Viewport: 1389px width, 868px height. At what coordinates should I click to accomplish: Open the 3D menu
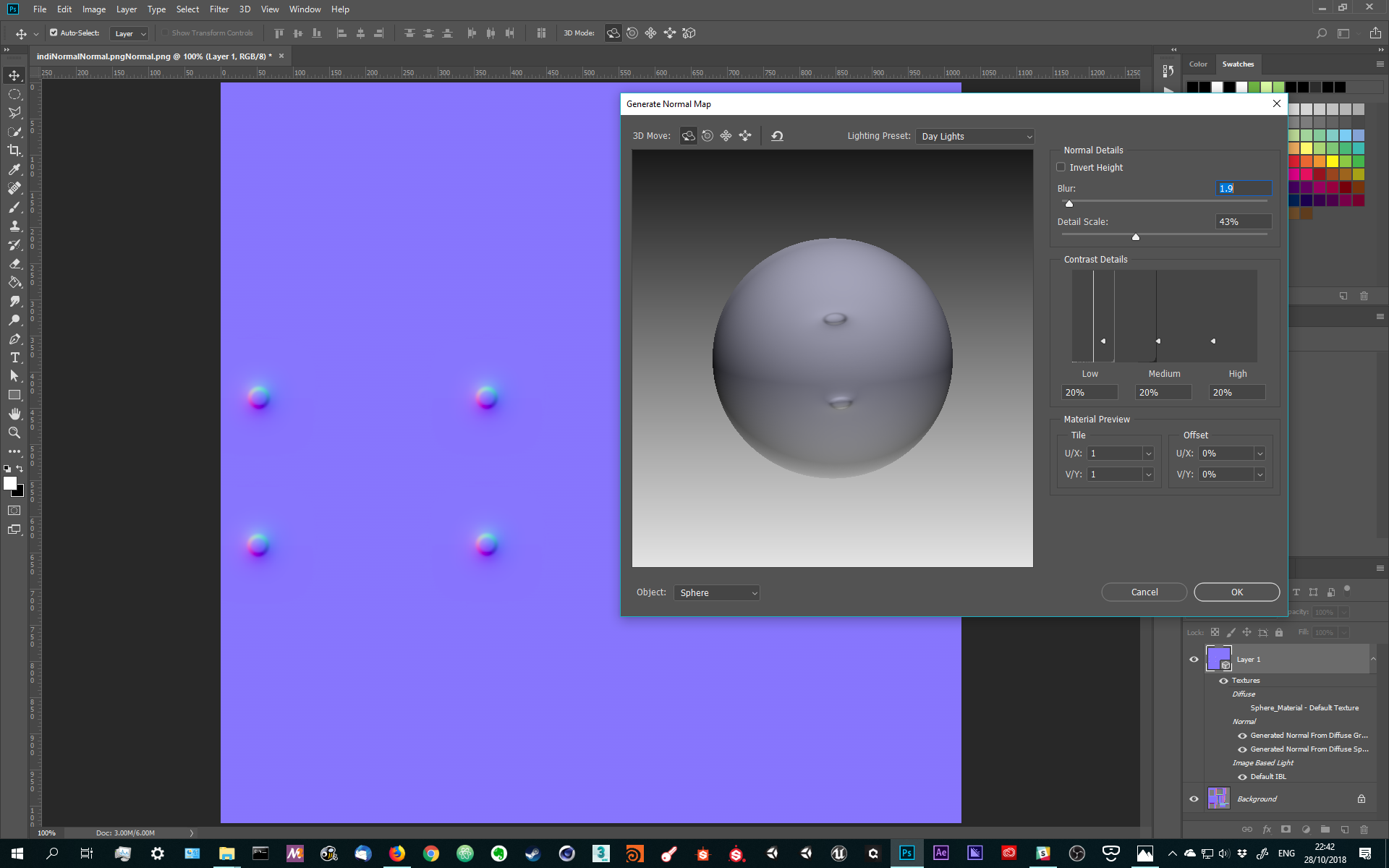tap(244, 9)
